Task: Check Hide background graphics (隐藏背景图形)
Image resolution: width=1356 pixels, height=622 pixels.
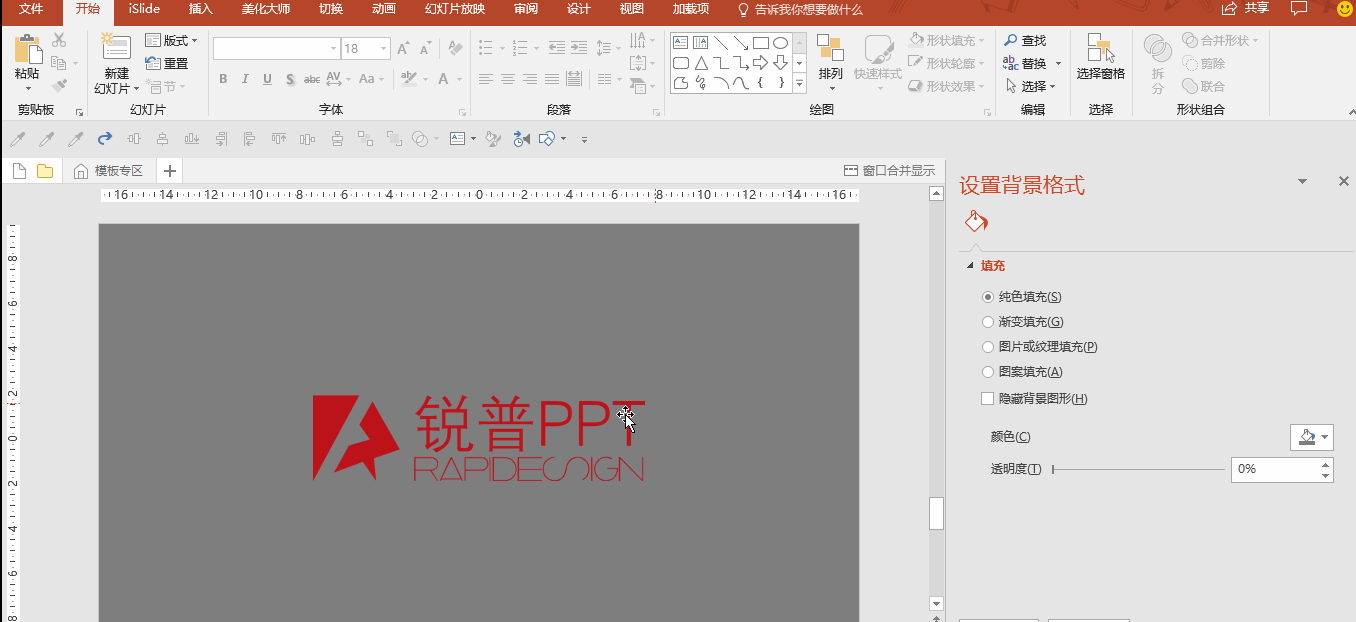Action: tap(988, 399)
